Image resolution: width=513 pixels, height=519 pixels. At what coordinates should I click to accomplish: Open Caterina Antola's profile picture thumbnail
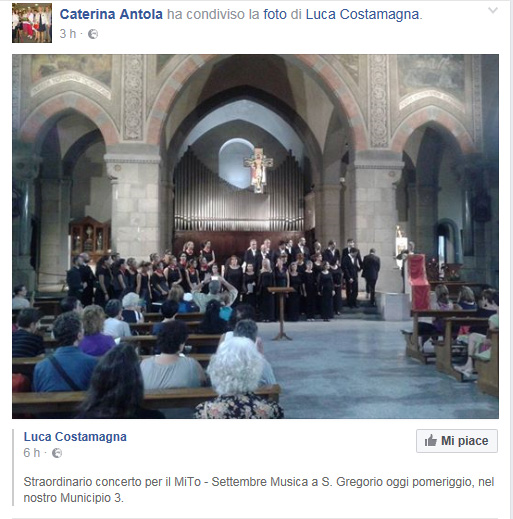coord(32,23)
